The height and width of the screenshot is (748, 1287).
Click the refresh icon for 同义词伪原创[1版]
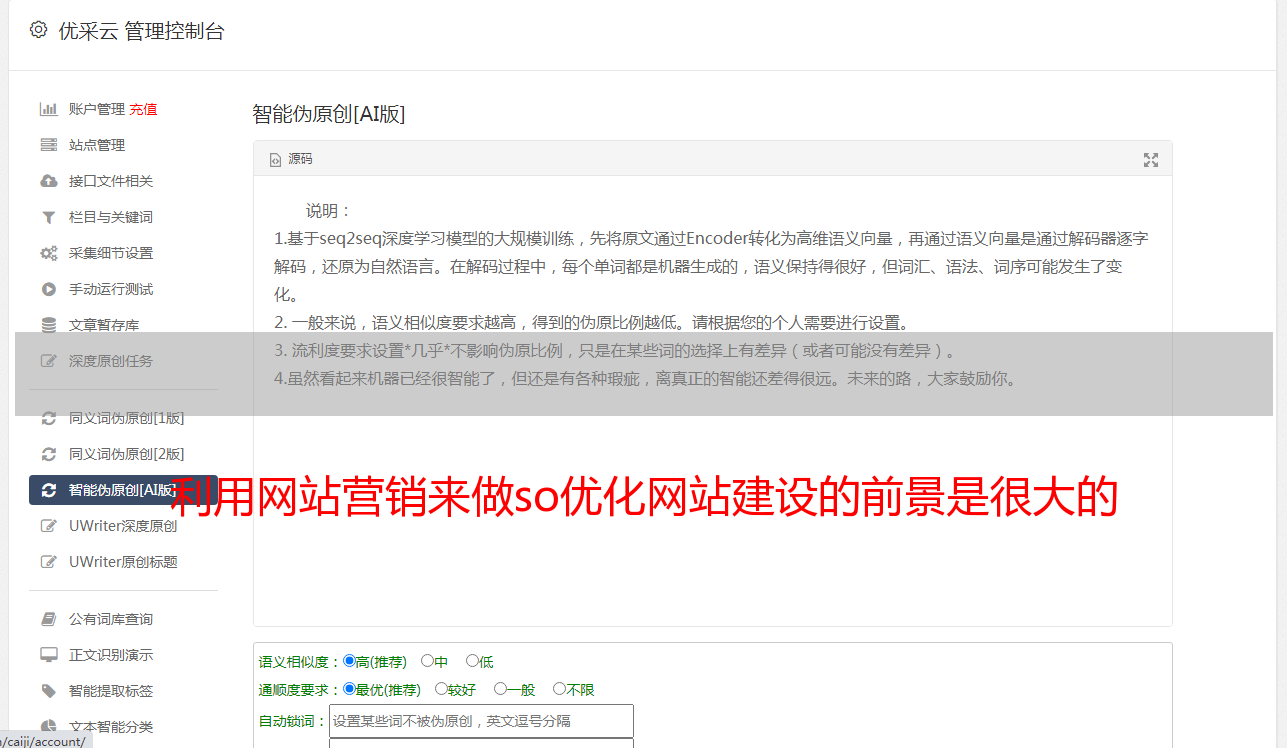(x=48, y=418)
